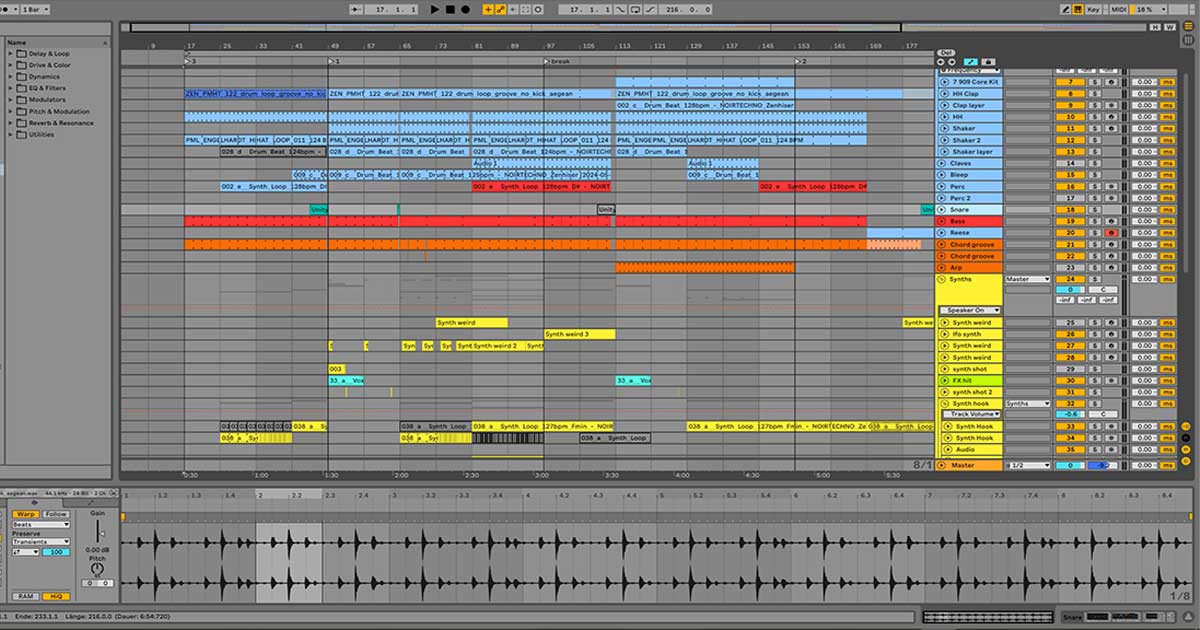The image size is (1200, 630).
Task: Toggle the MIDI Arrangement Overdub plus button
Action: pyautogui.click(x=489, y=9)
